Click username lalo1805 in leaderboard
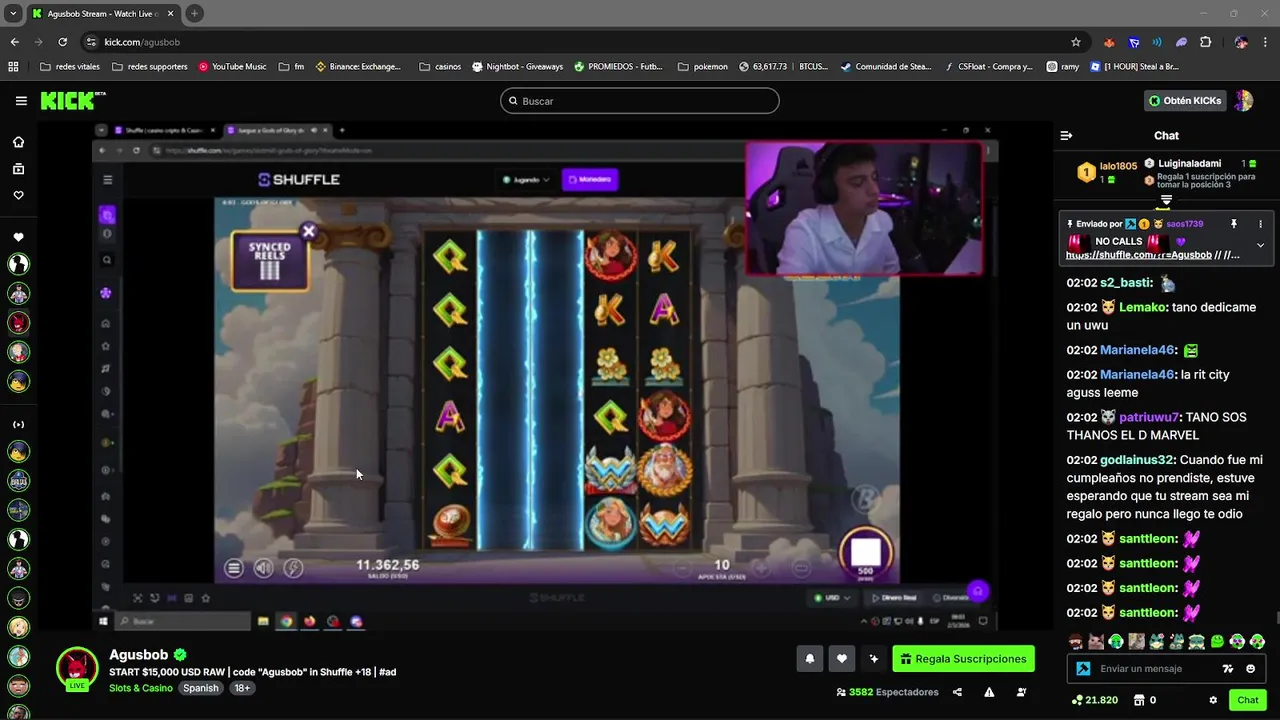The width and height of the screenshot is (1280, 720). [x=1118, y=166]
